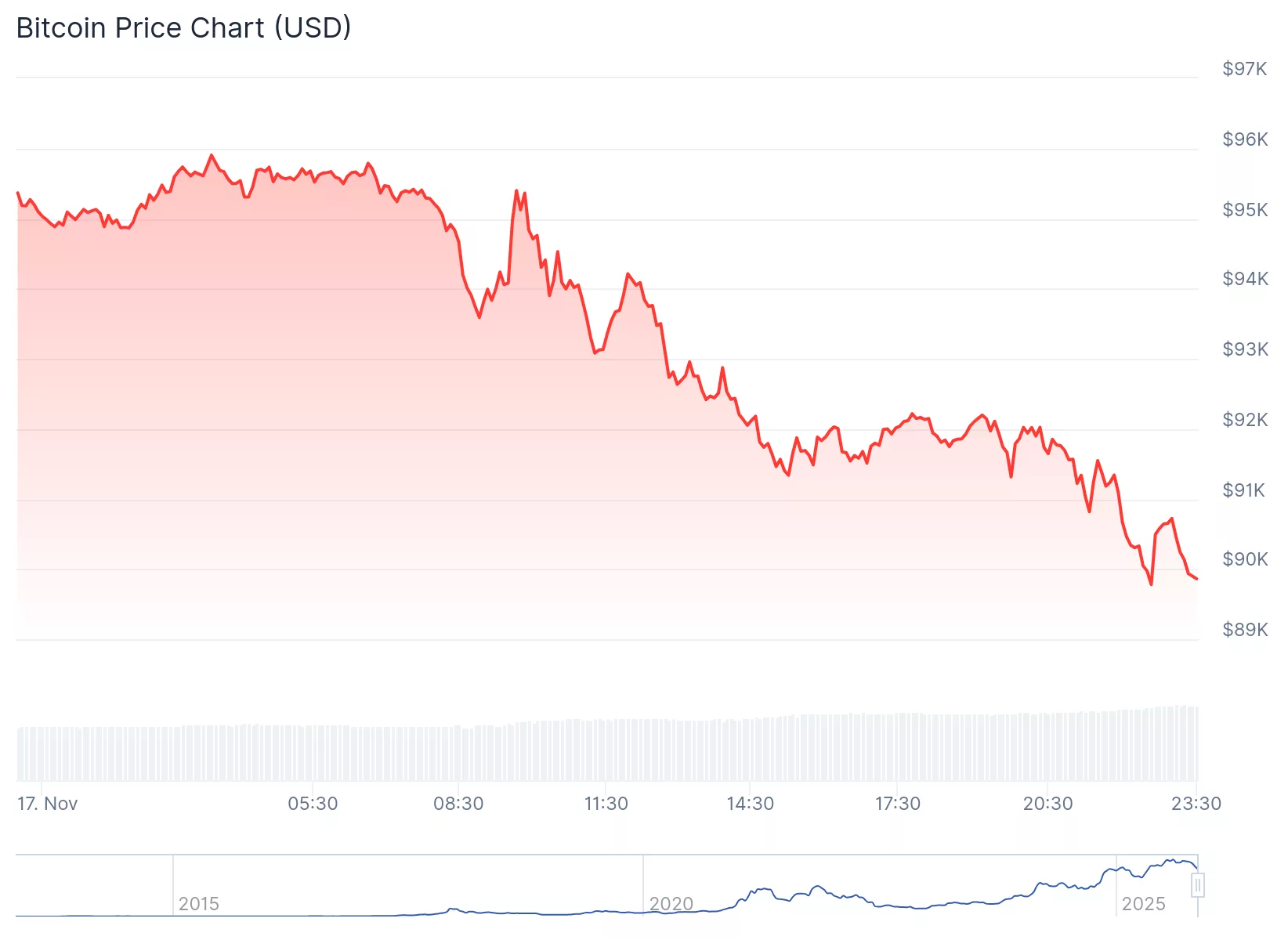Select the 05:30 time axis label

[x=313, y=804]
